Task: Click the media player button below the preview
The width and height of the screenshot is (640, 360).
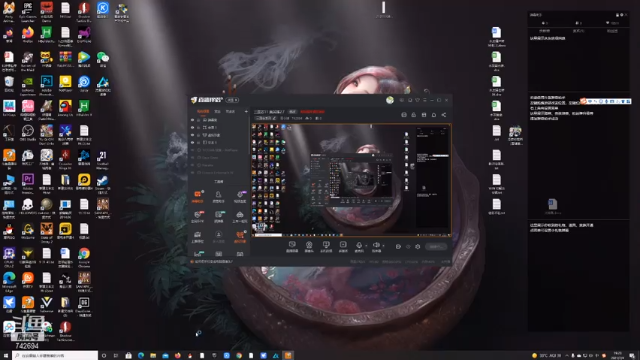Action: click(343, 247)
